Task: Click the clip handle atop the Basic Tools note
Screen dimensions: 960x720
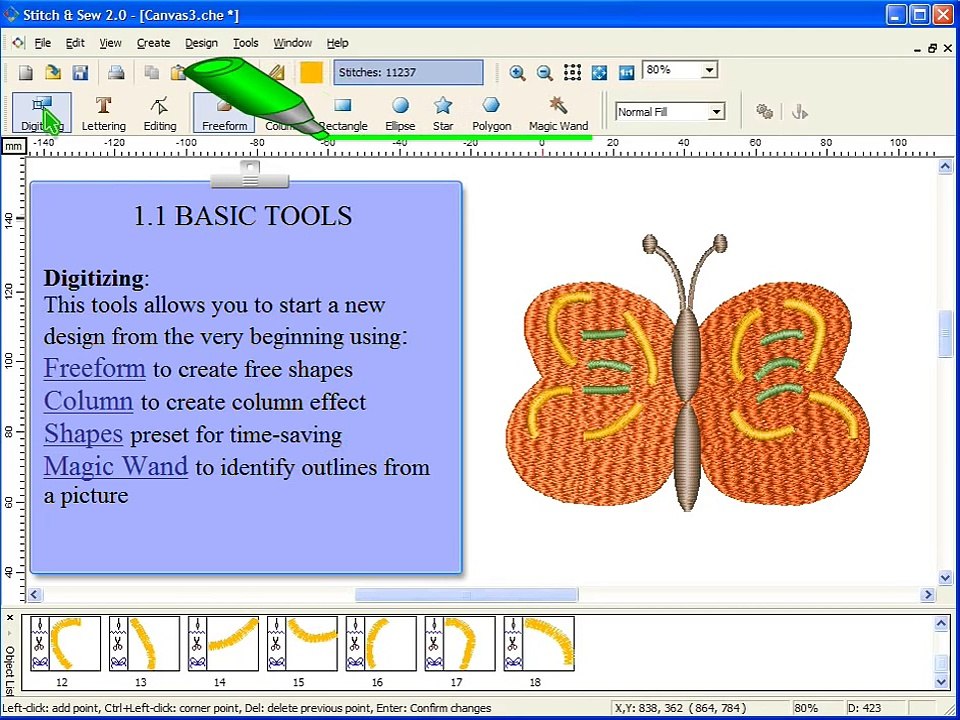Action: [x=250, y=175]
